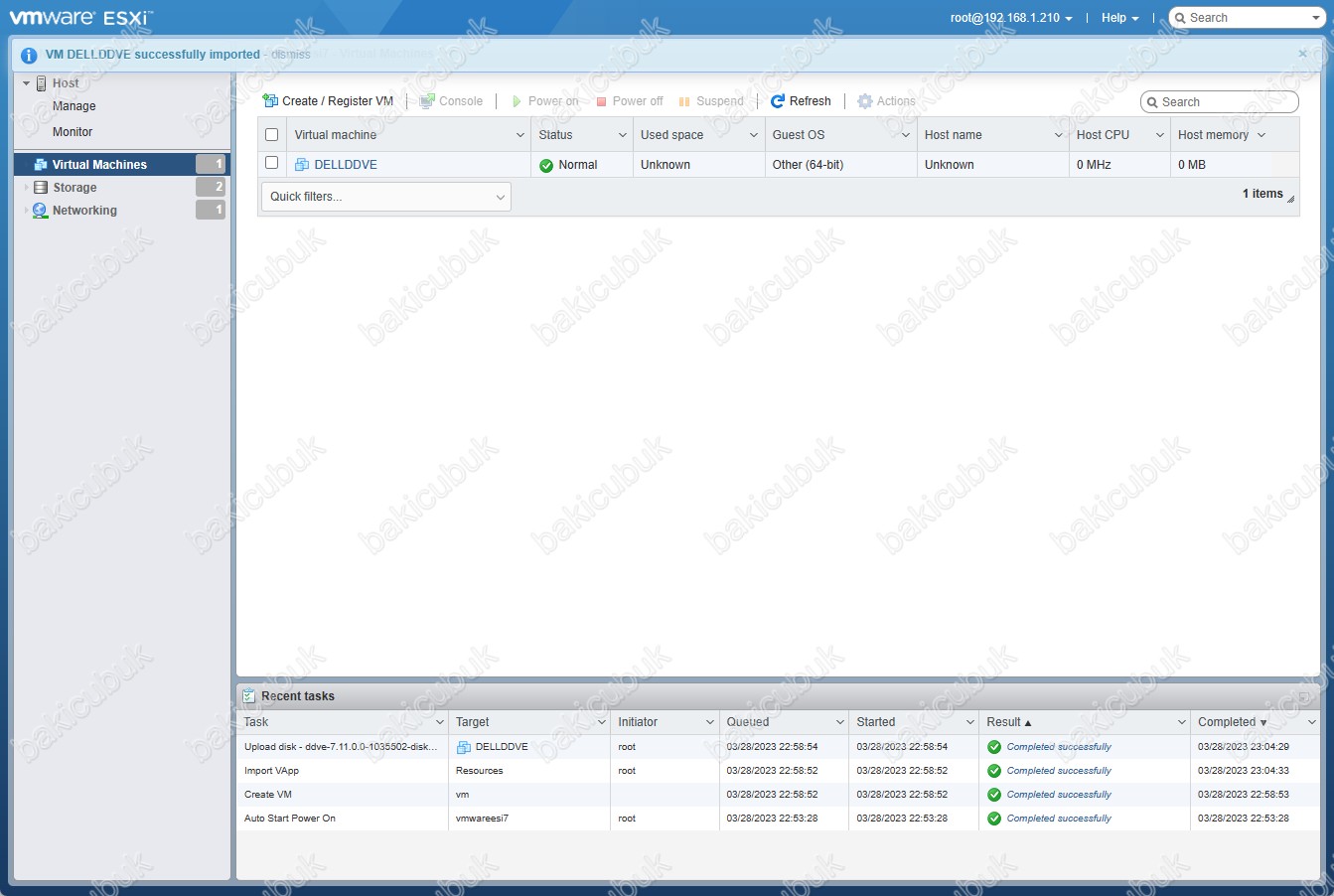Click the success icon of Import VApp task
The image size is (1334, 896).
(x=994, y=771)
